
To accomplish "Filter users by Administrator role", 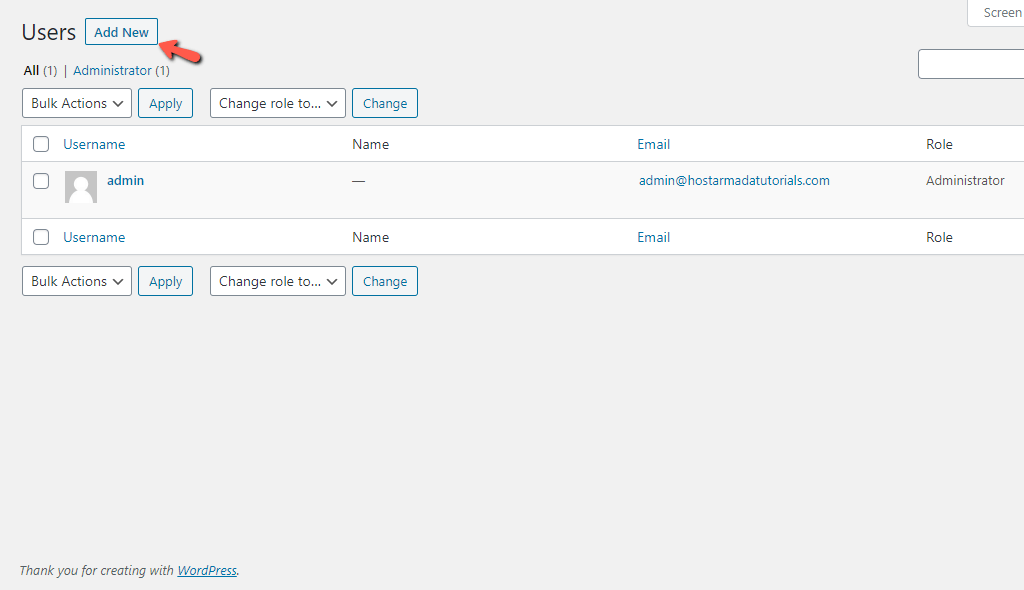I will pyautogui.click(x=112, y=71).
